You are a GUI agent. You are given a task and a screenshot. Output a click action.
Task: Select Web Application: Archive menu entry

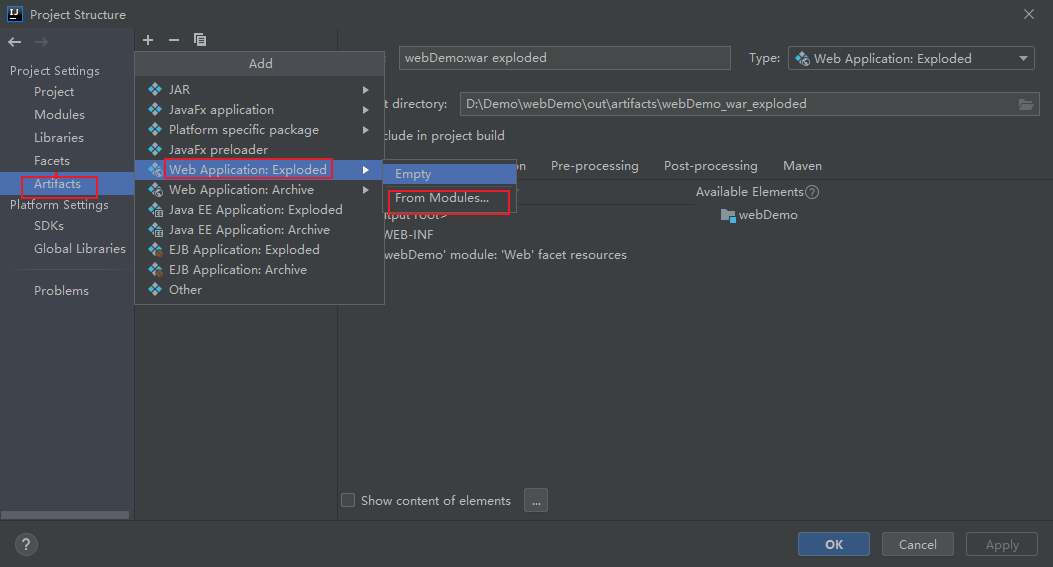pos(241,190)
